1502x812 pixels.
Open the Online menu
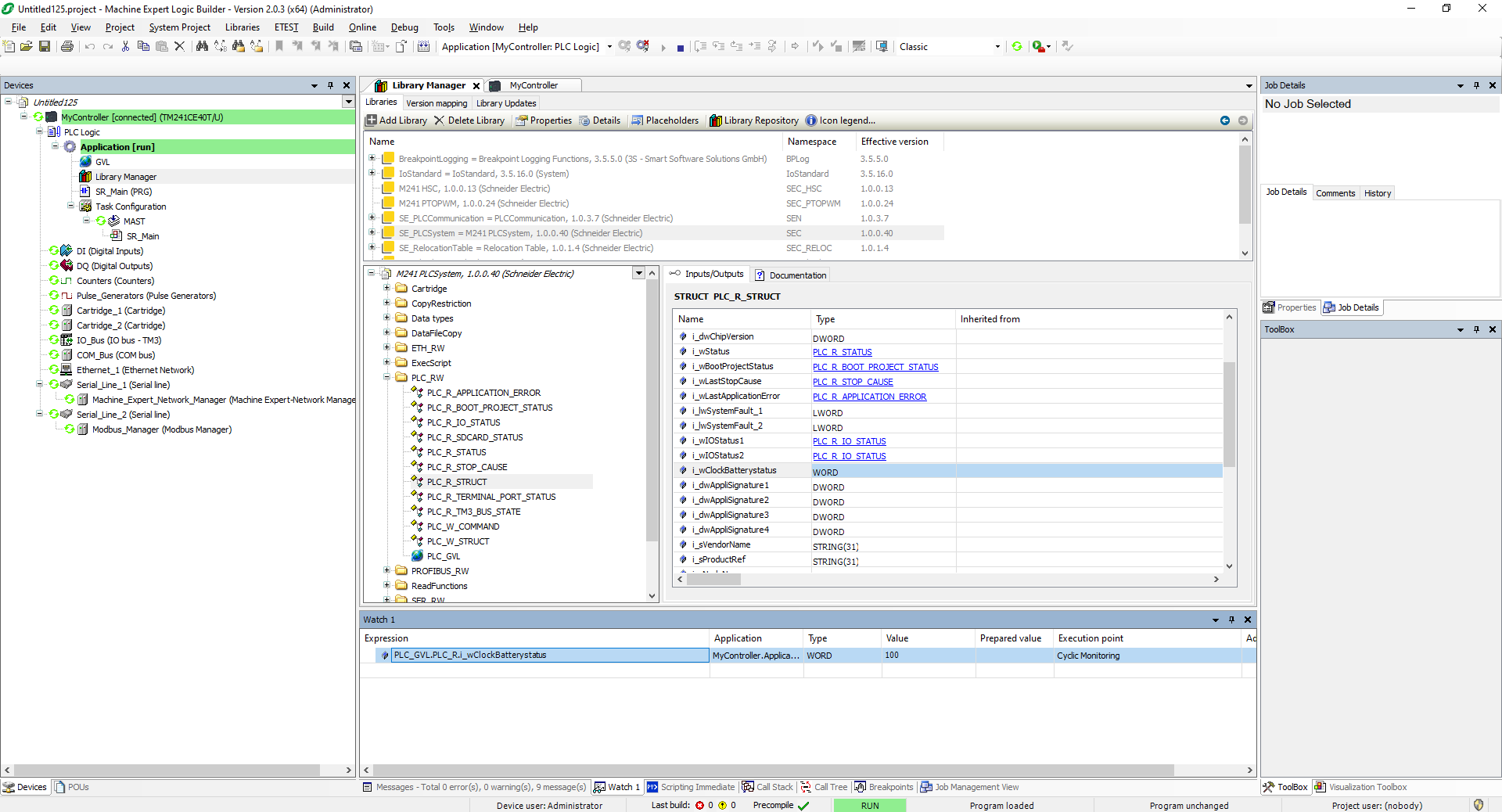tap(362, 27)
